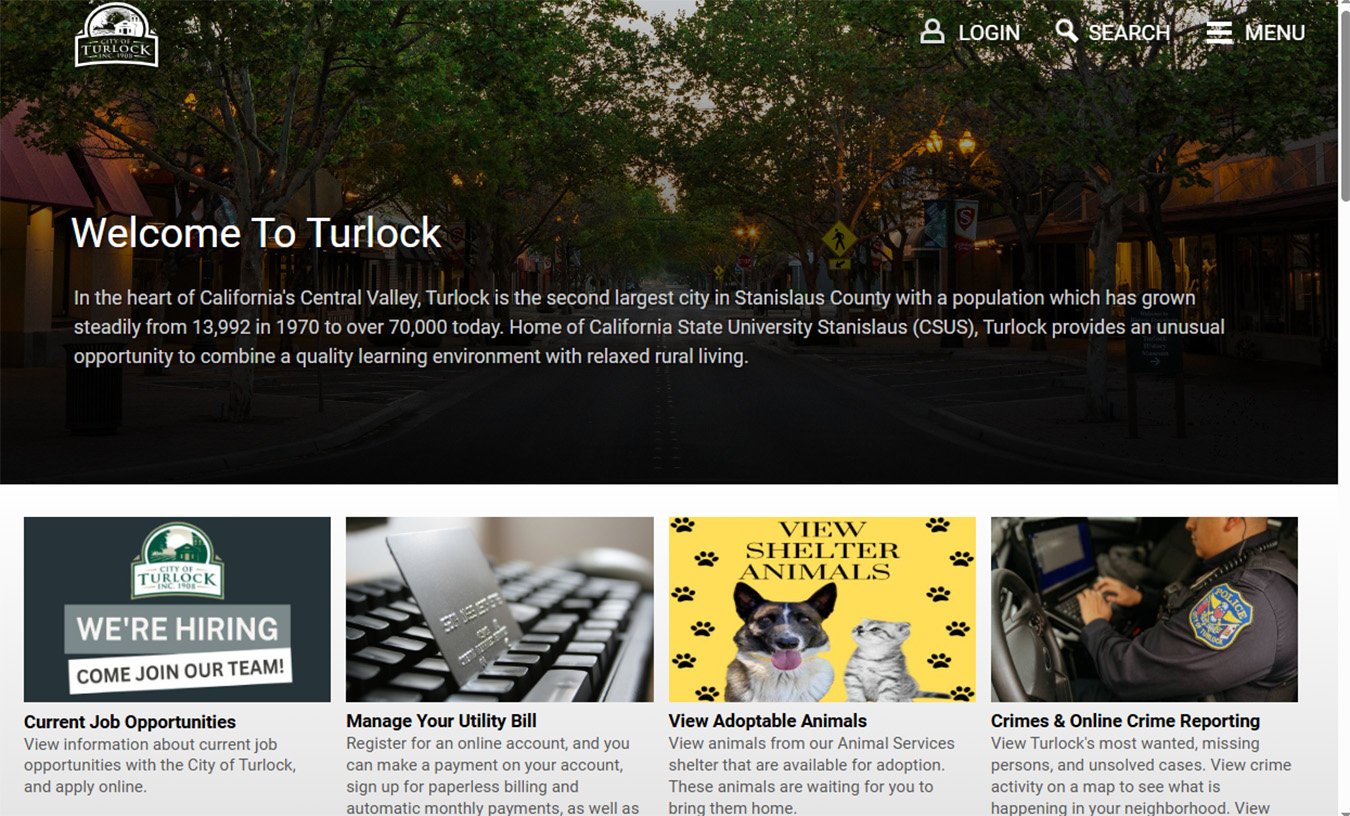
Task: Click the Welcome To Turlock heading
Action: coord(256,233)
